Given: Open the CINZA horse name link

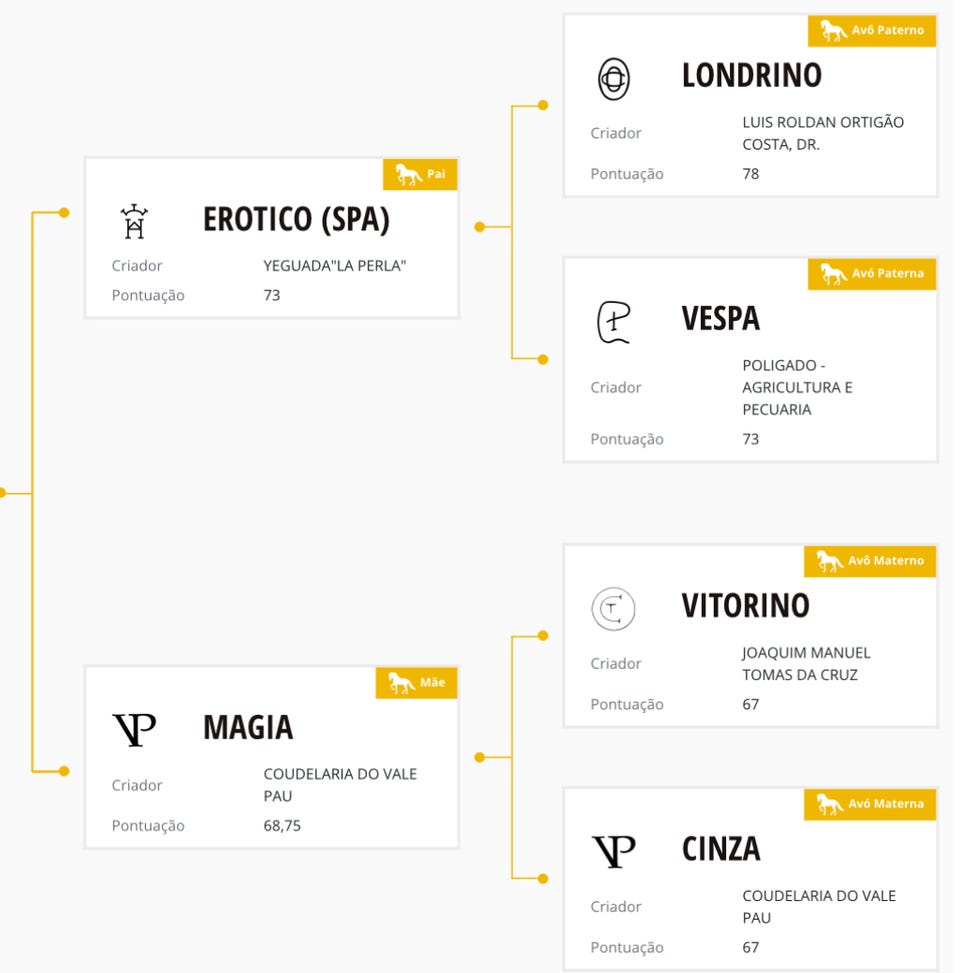Looking at the screenshot, I should pyautogui.click(x=720, y=849).
